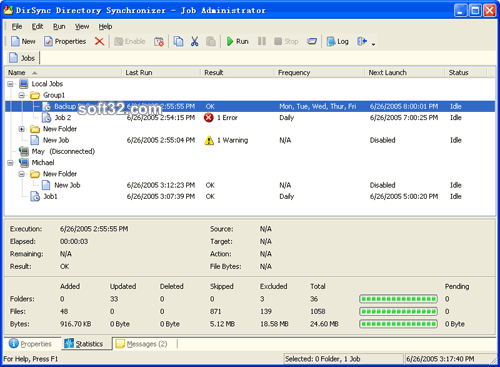Select the New Job icon under Local Jobs
Image resolution: width=500 pixels, height=367 pixels.
point(35,140)
